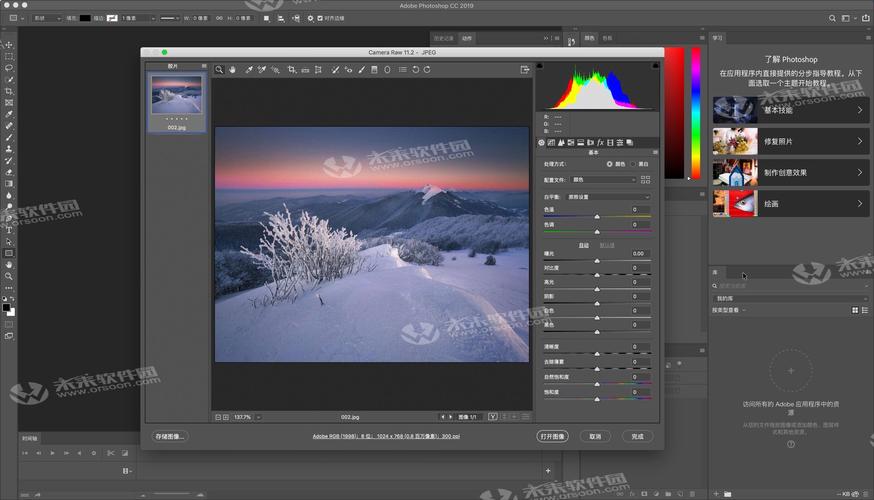The image size is (874, 500).
Task: Open the profile browser grid icon
Action: pos(645,179)
